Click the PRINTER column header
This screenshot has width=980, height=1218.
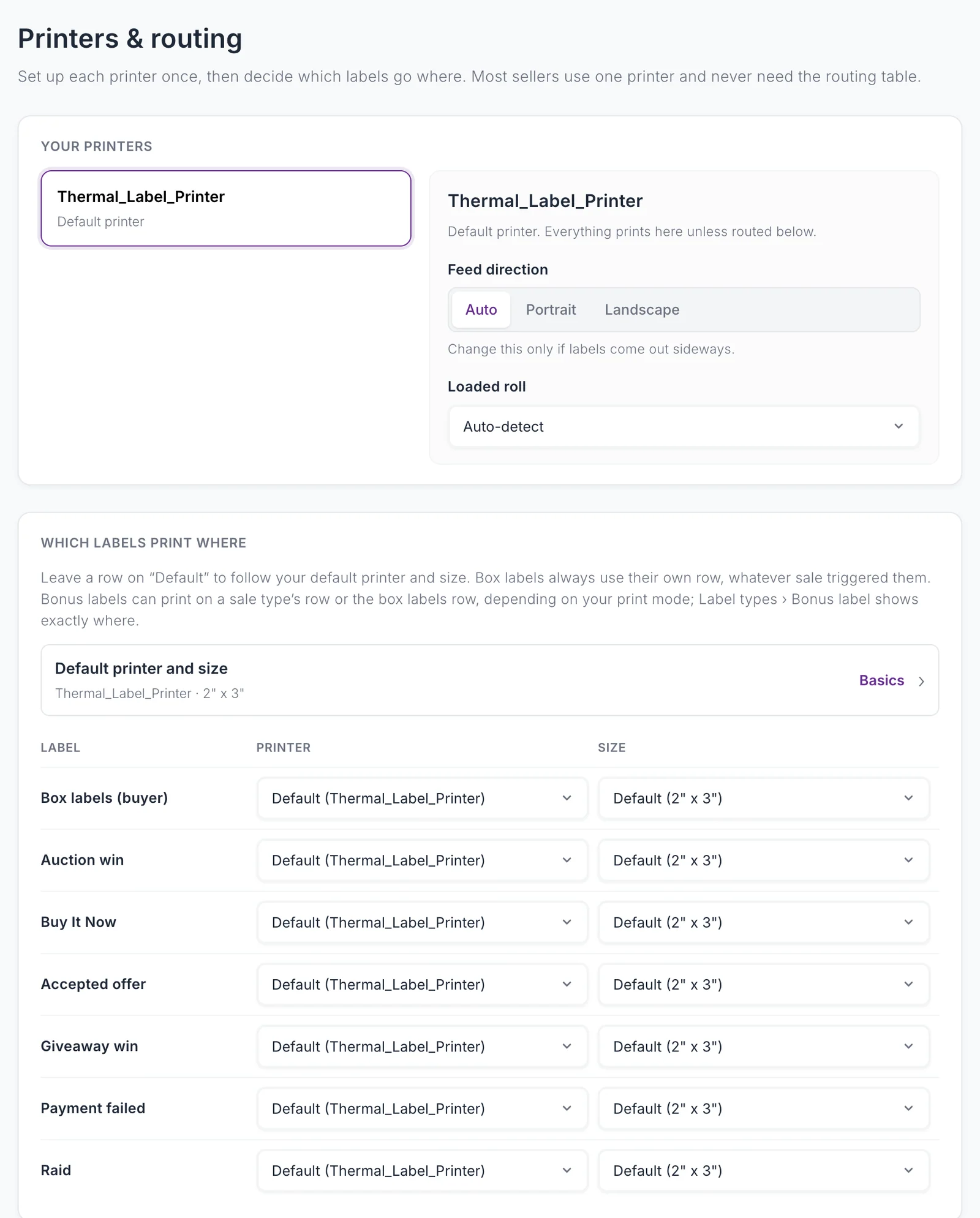coord(284,748)
